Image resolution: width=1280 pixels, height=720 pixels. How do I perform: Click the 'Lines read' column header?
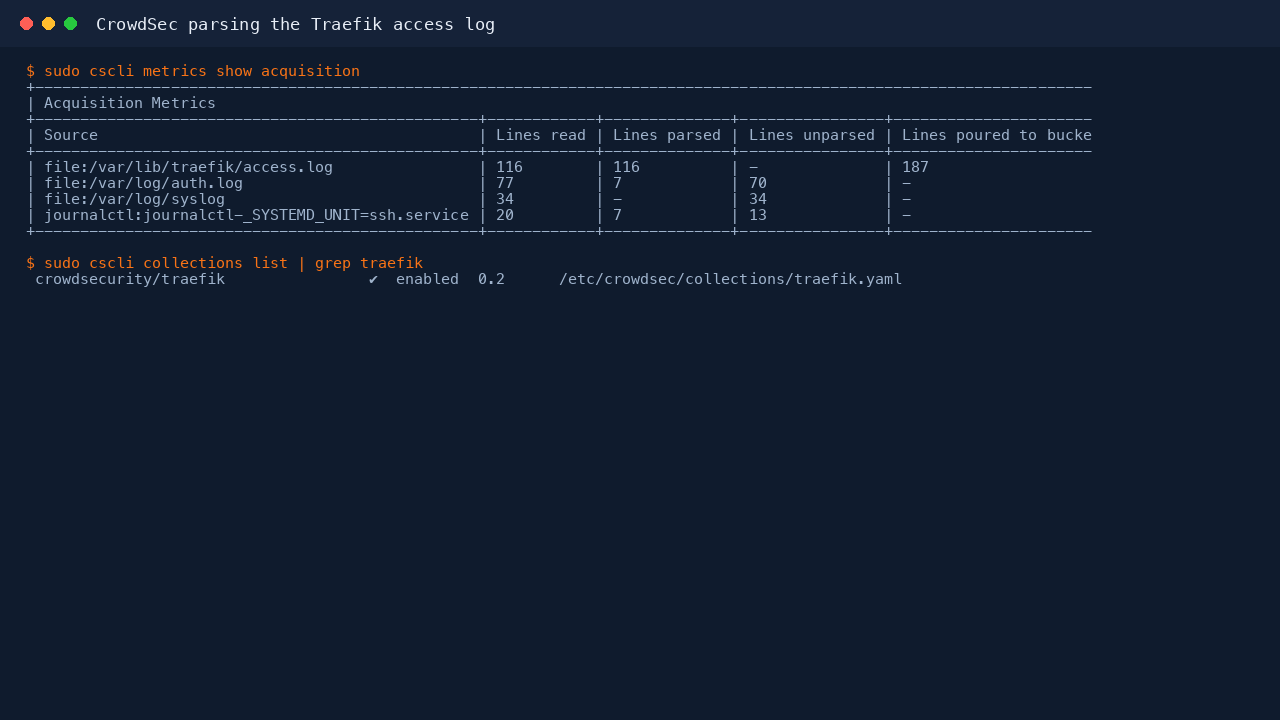[x=541, y=135]
